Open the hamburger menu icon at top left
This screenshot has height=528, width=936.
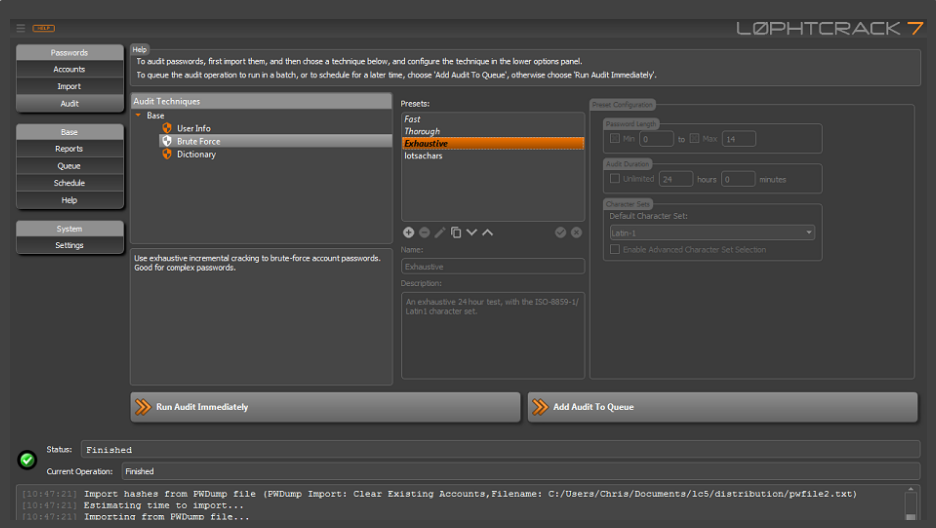click(21, 28)
